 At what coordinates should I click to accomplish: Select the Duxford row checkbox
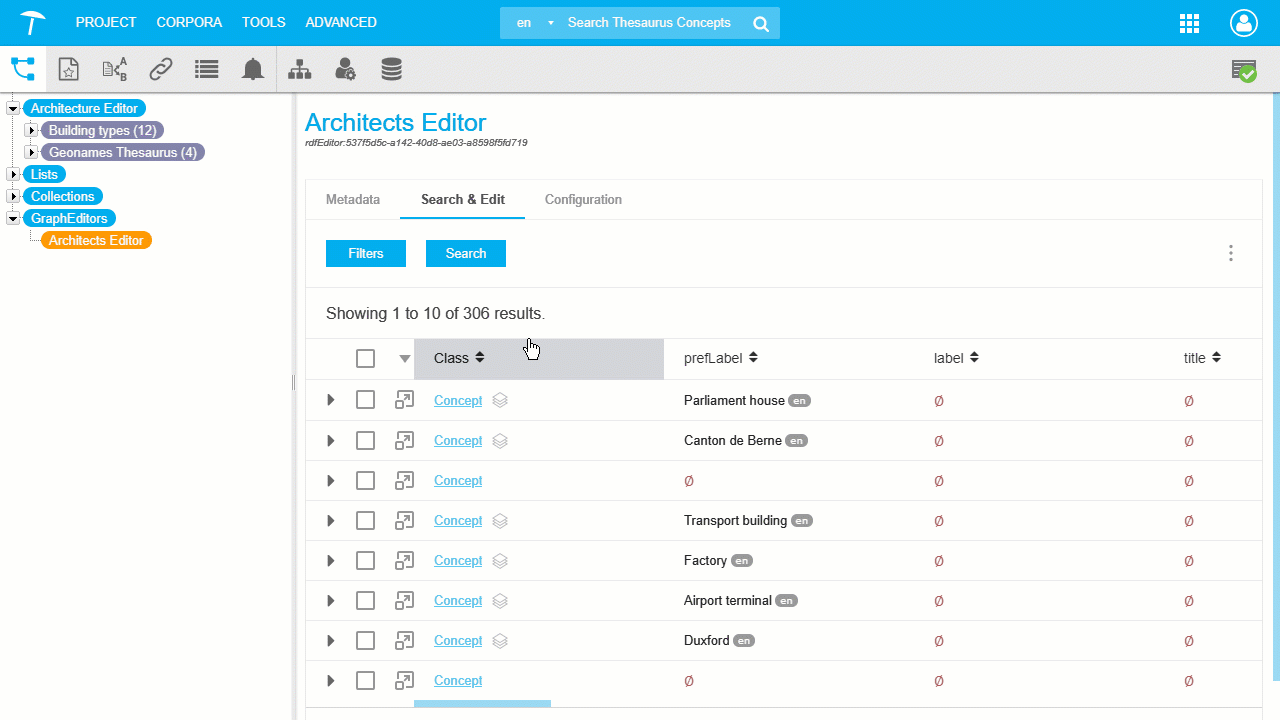365,640
